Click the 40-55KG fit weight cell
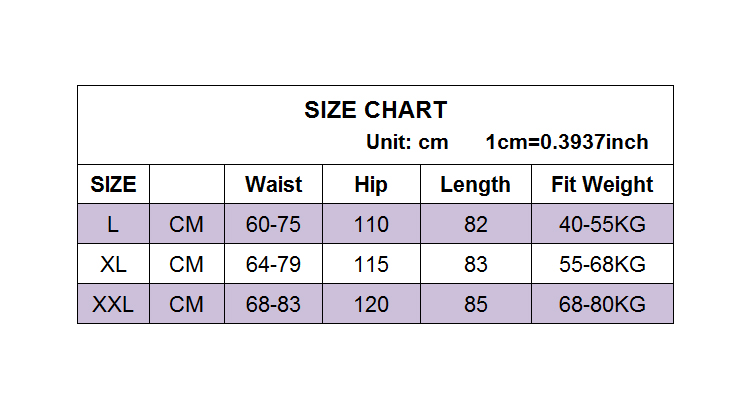Screen dimensions: 750x400 [x=602, y=224]
